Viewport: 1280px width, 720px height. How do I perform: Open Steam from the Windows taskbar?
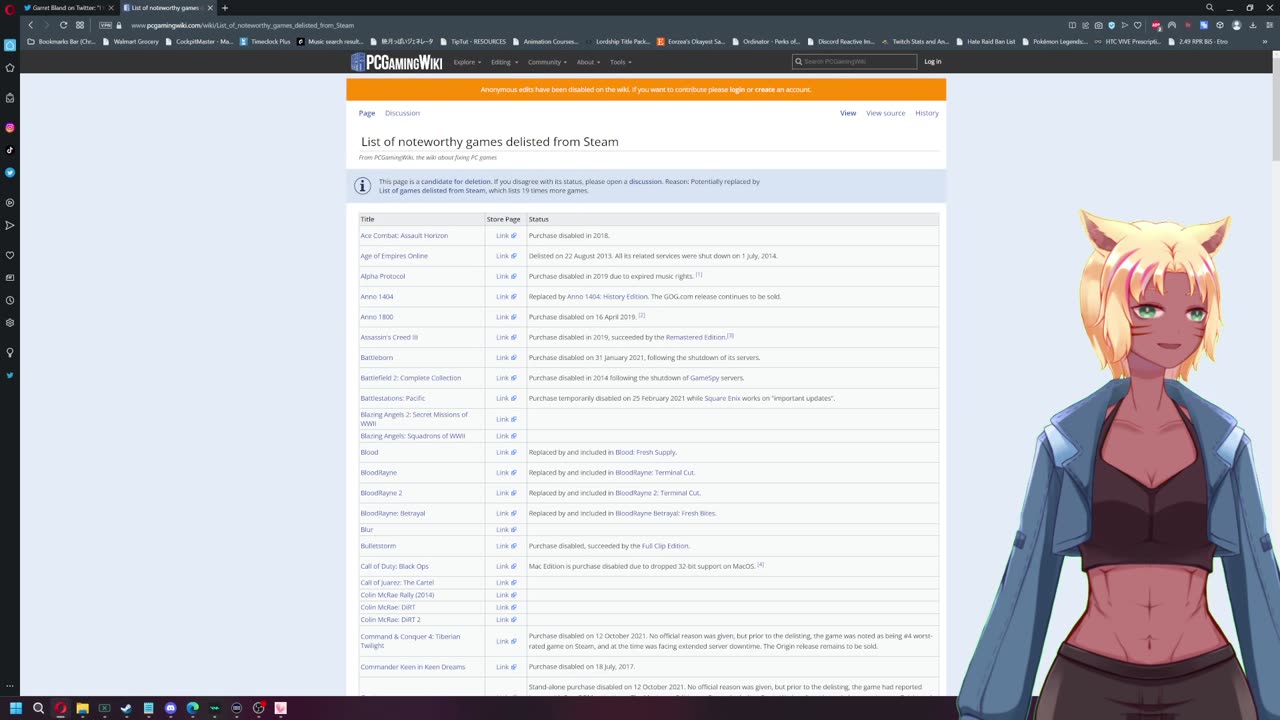click(x=126, y=708)
